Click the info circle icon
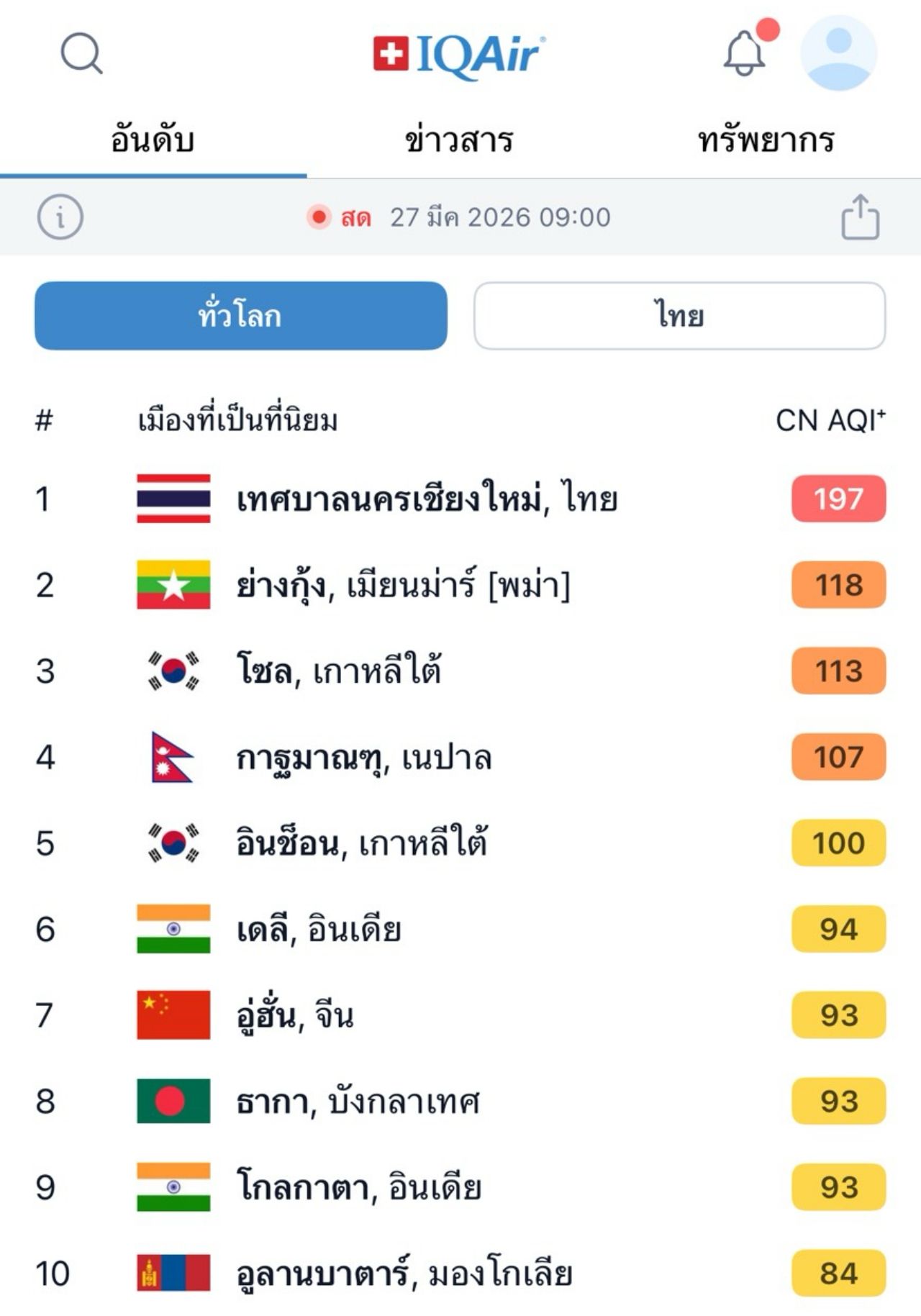The image size is (921, 1316). 60,217
